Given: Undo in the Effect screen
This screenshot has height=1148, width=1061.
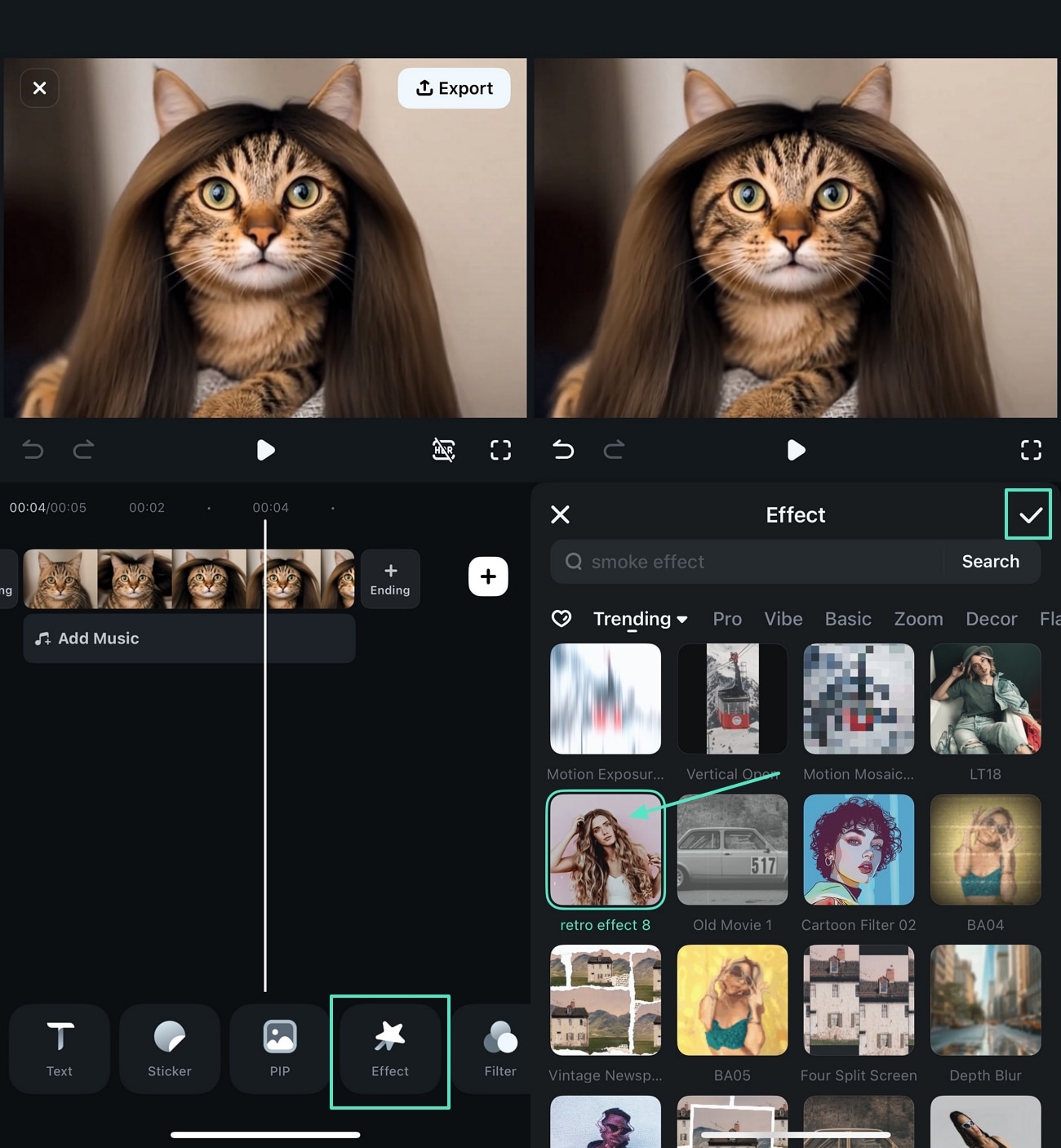Looking at the screenshot, I should tap(563, 450).
